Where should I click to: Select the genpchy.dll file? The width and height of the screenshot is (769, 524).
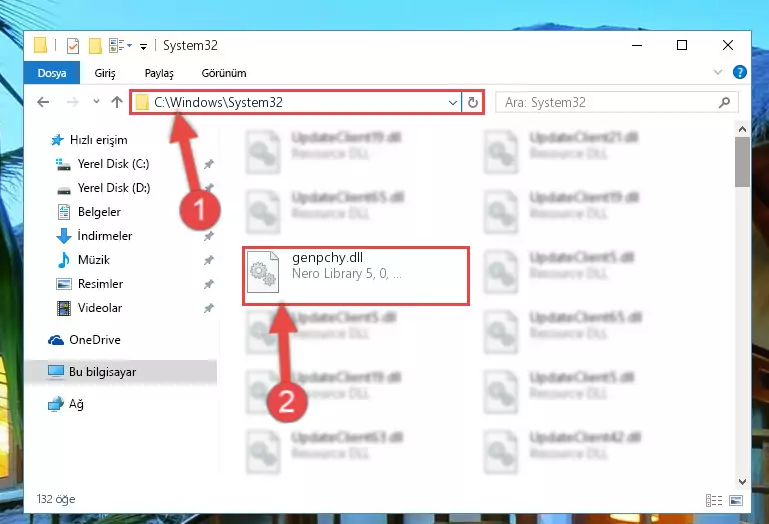pyautogui.click(x=356, y=276)
